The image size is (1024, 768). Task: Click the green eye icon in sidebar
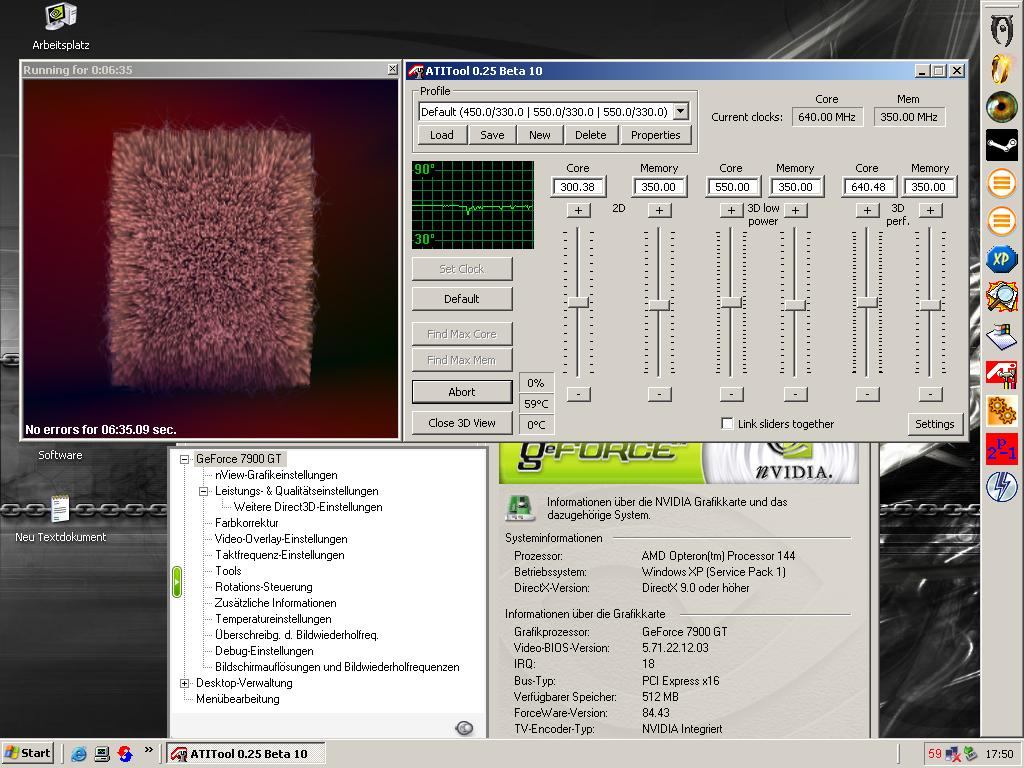tap(1002, 107)
